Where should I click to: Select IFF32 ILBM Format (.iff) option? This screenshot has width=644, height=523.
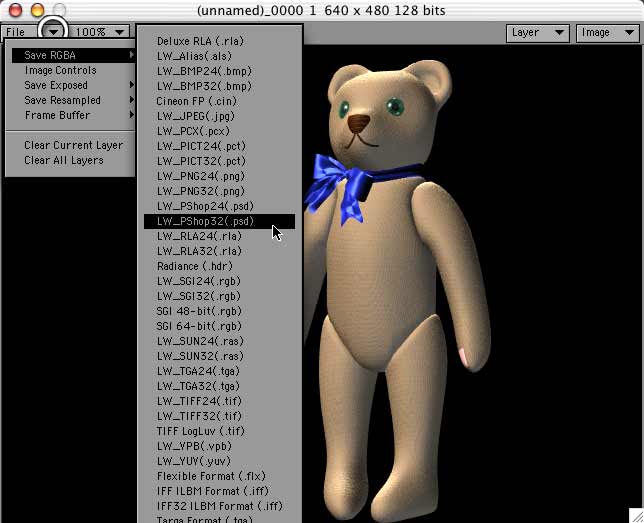[x=219, y=506]
